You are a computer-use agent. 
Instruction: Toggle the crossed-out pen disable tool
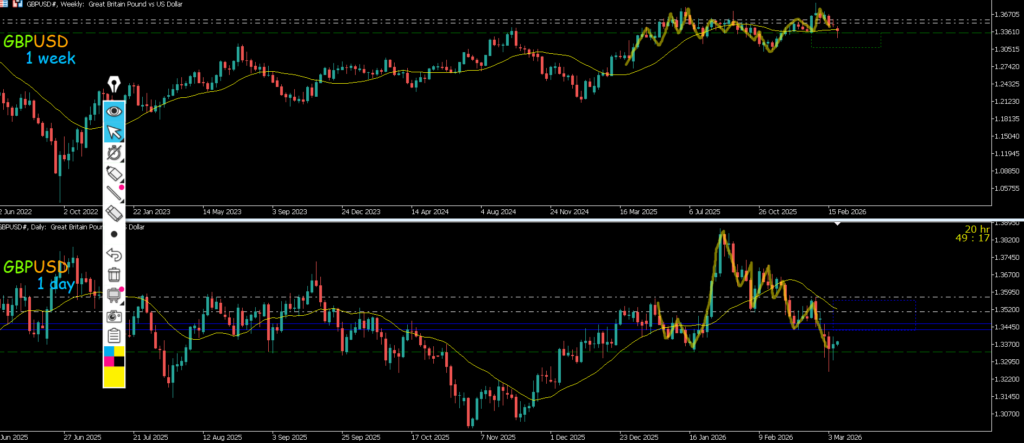coord(114,153)
